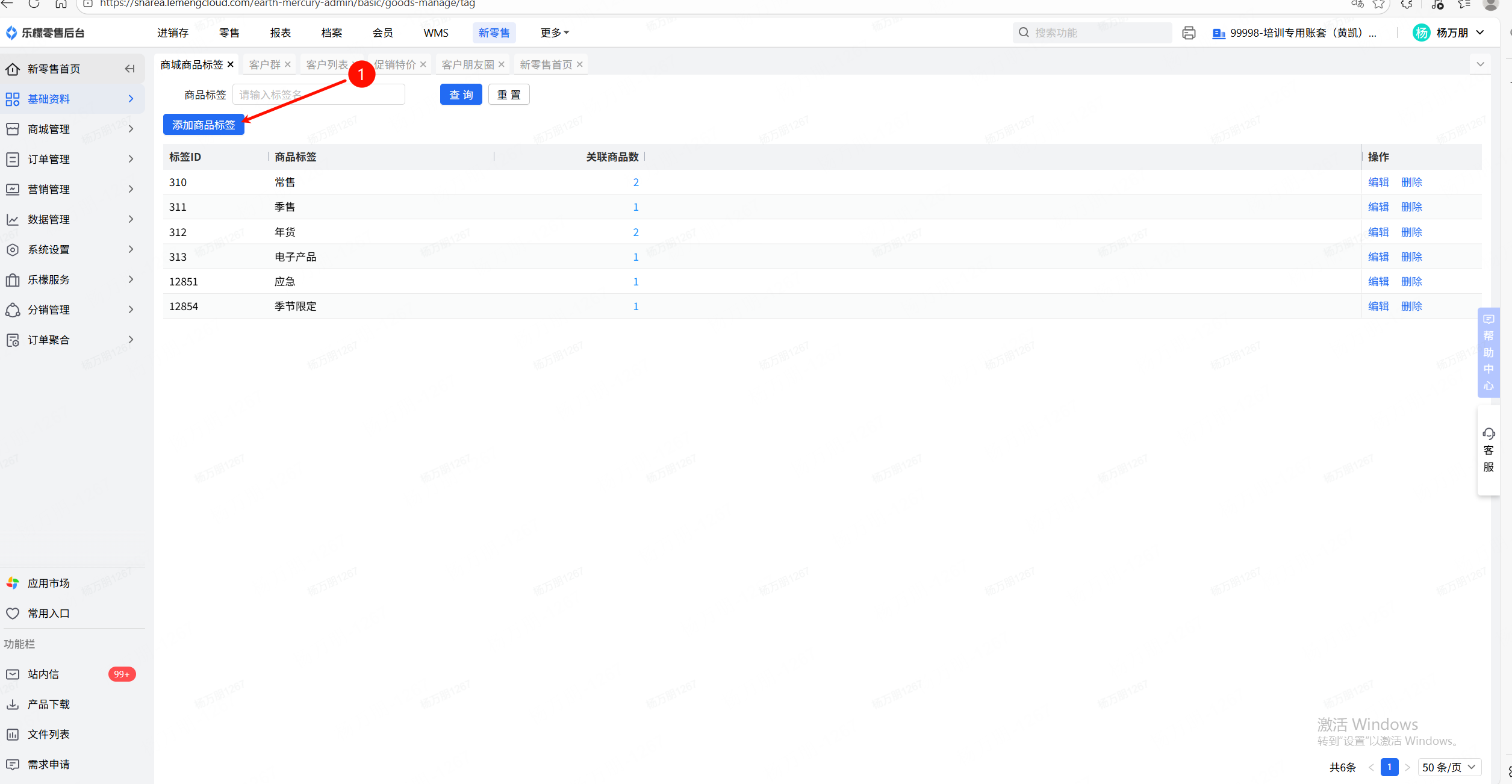The width and height of the screenshot is (1512, 784).
Task: Open the 站内信 mailbox icon
Action: (x=13, y=674)
